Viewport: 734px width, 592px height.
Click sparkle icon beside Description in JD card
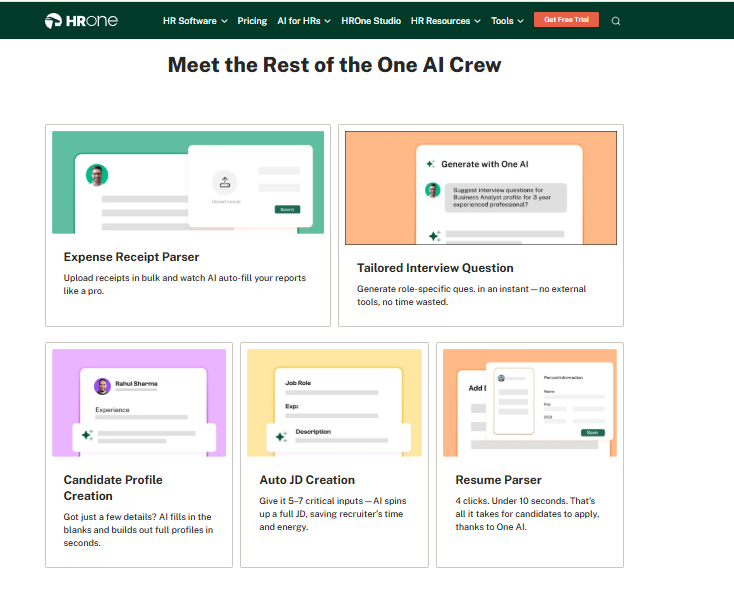(x=281, y=437)
